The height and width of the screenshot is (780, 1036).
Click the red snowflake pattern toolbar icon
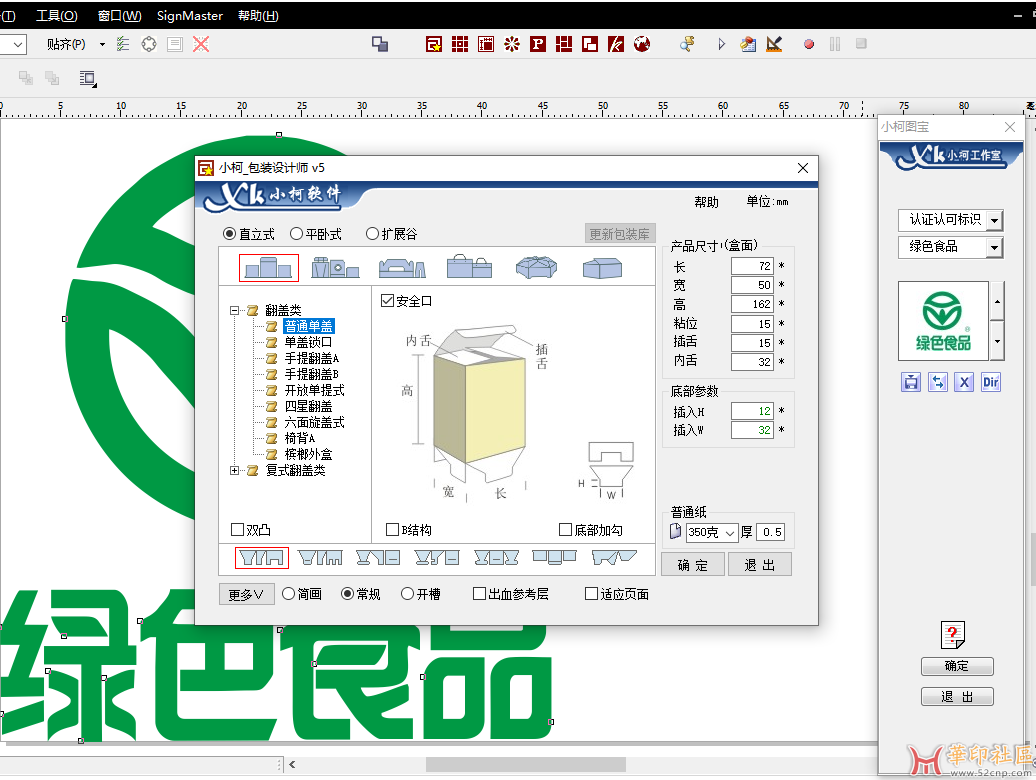coord(512,44)
